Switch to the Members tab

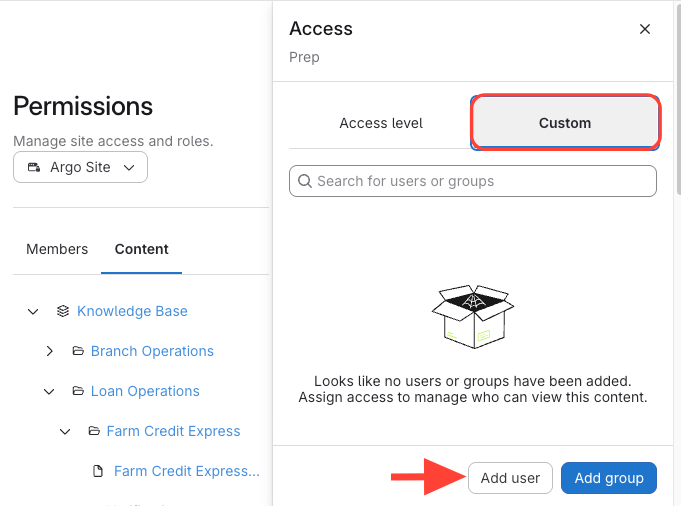point(57,249)
